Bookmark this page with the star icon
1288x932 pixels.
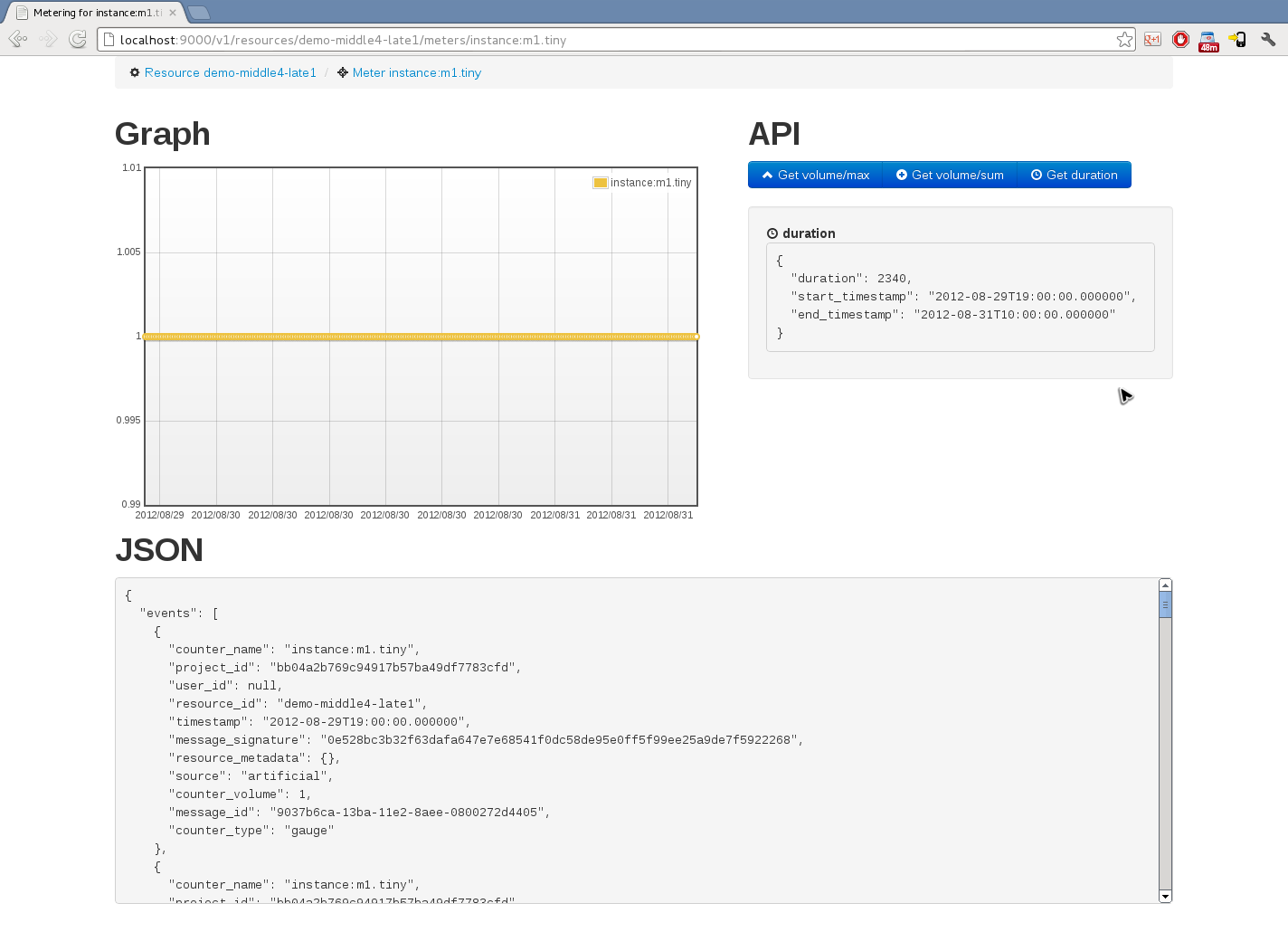pos(1124,40)
